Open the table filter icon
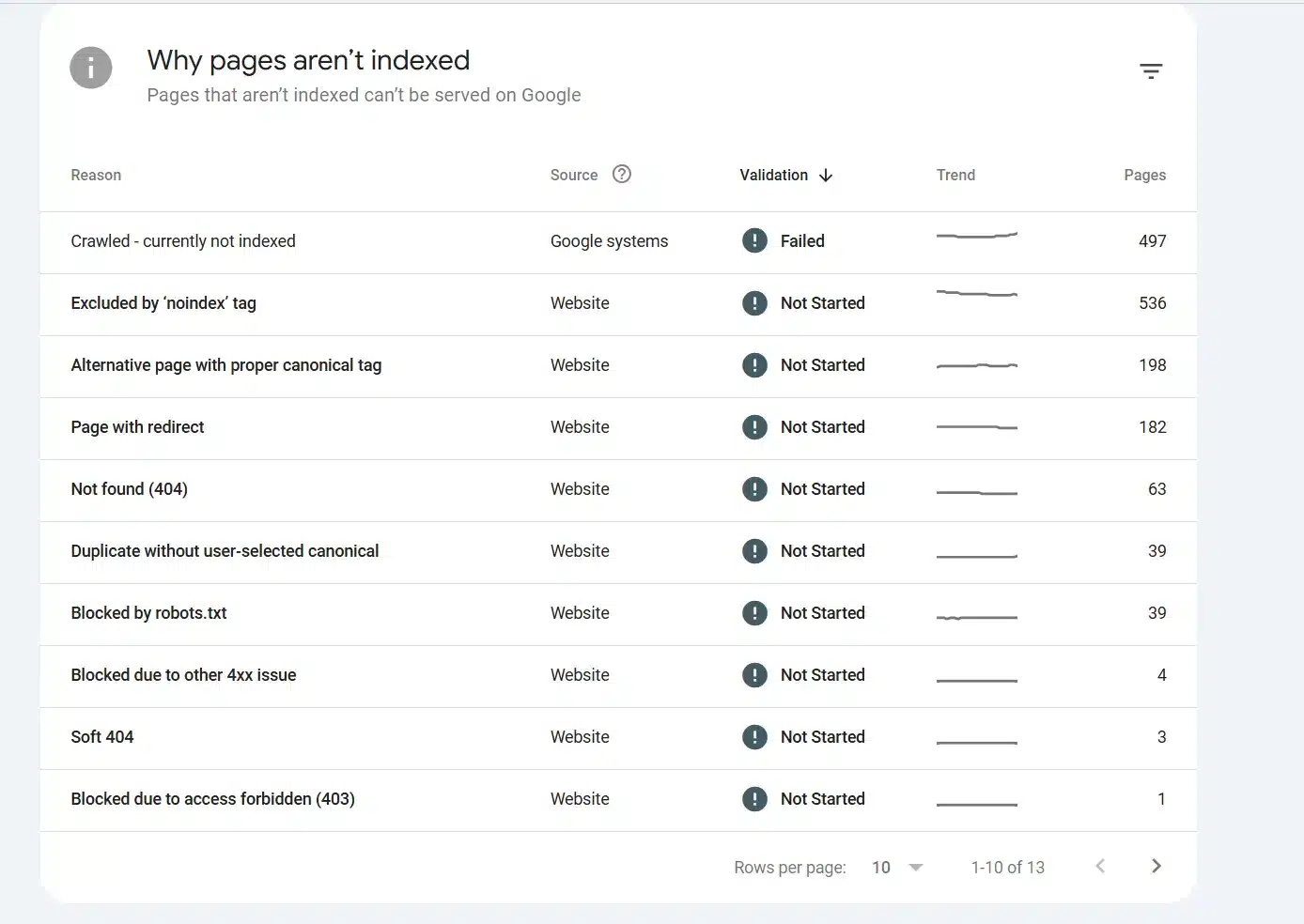Screen dimensions: 1304x924 [x=1151, y=70]
